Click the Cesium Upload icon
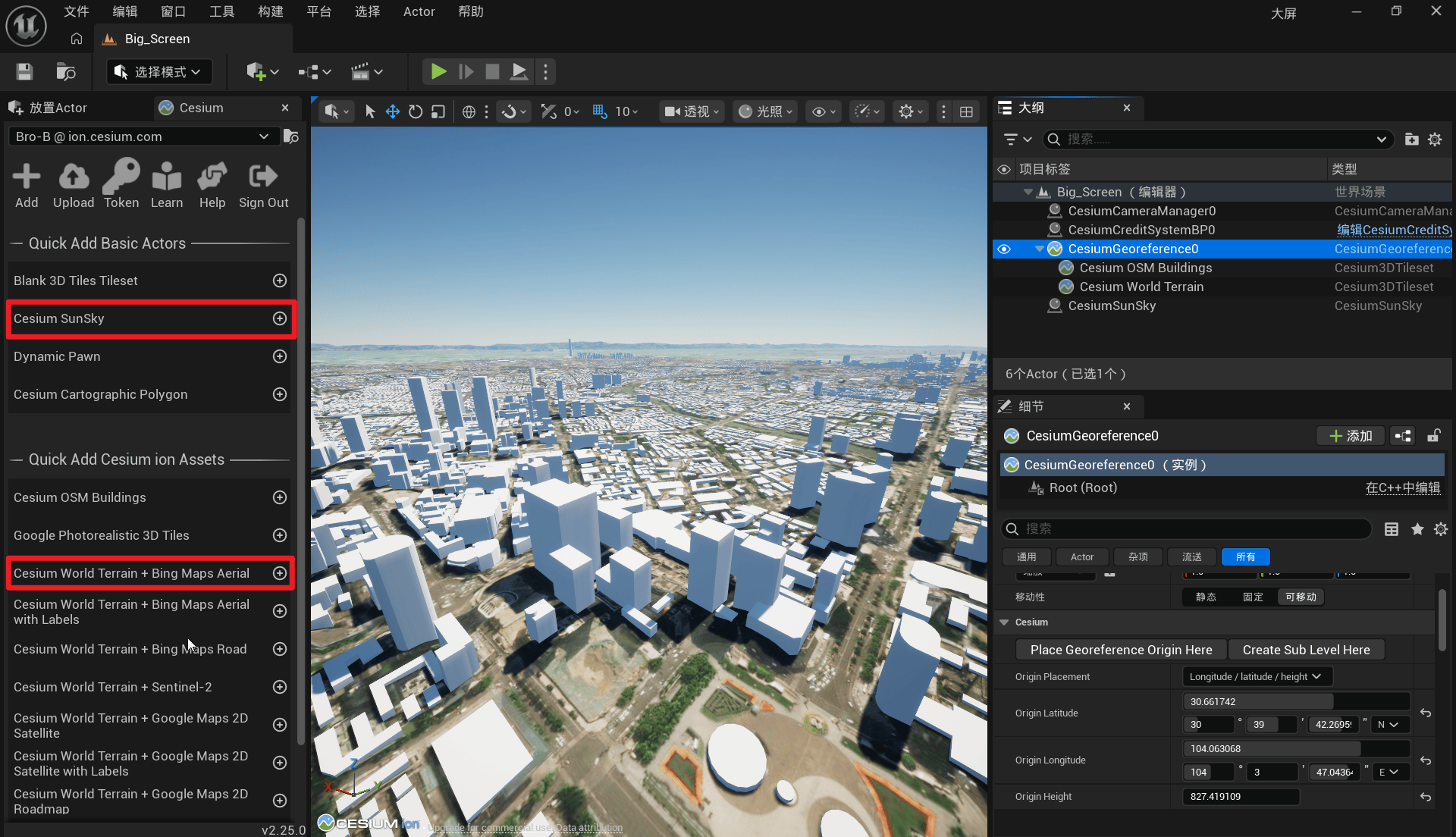This screenshot has height=837, width=1456. [73, 177]
